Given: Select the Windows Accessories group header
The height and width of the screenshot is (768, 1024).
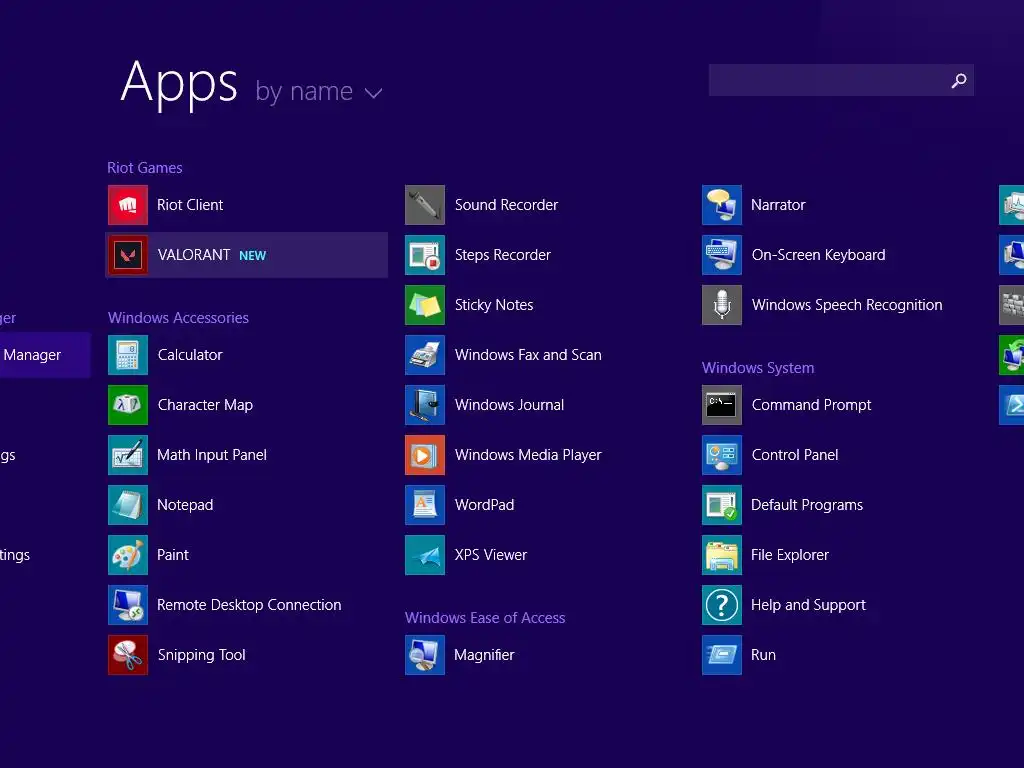Looking at the screenshot, I should click(x=178, y=318).
